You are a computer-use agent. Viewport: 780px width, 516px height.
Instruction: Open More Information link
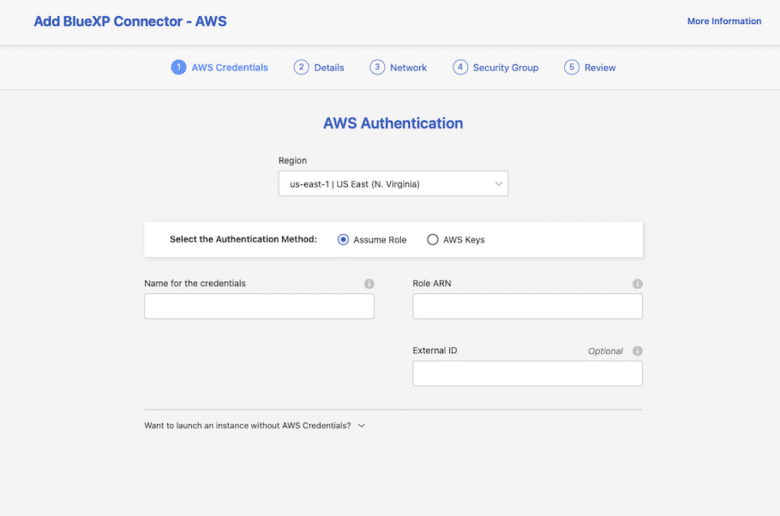[x=724, y=21]
